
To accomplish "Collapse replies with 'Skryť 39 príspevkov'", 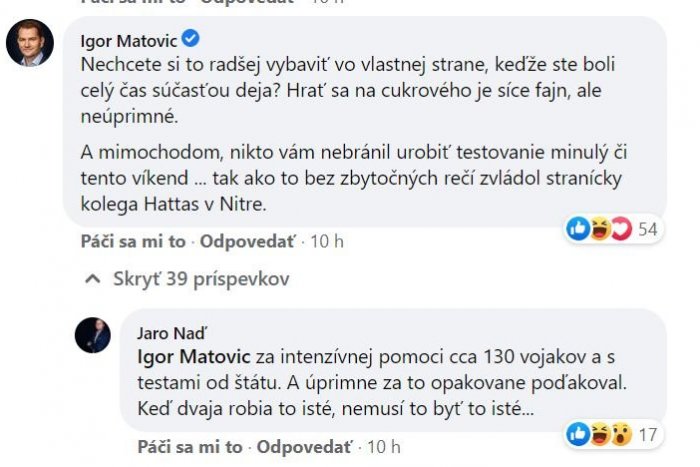I will (x=201, y=279).
